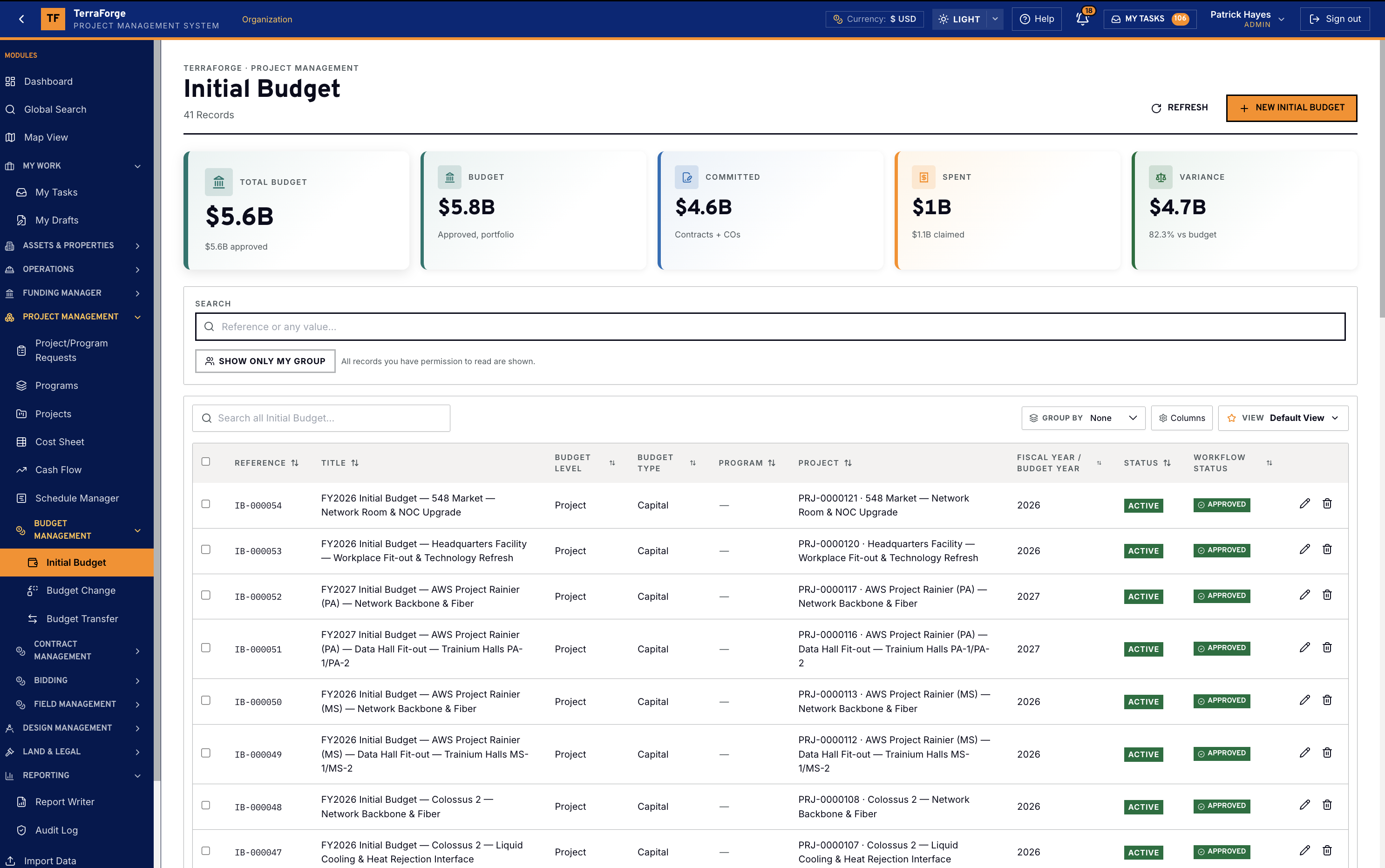Click the notifications bell icon

1082,19
